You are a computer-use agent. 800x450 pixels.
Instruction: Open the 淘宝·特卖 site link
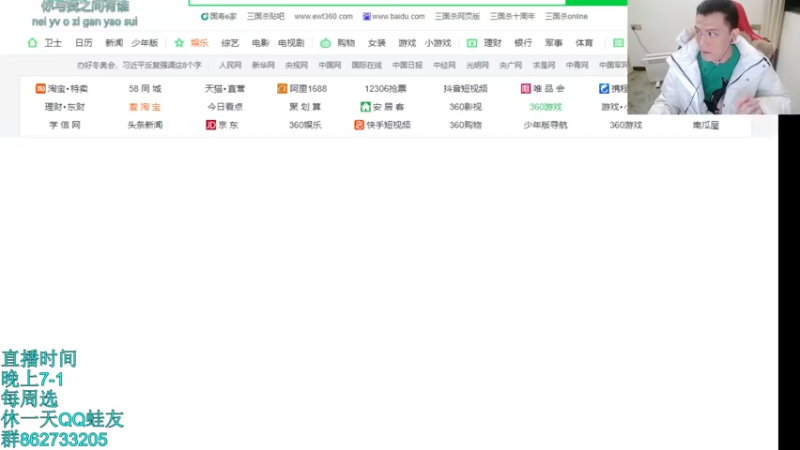tap(68, 88)
